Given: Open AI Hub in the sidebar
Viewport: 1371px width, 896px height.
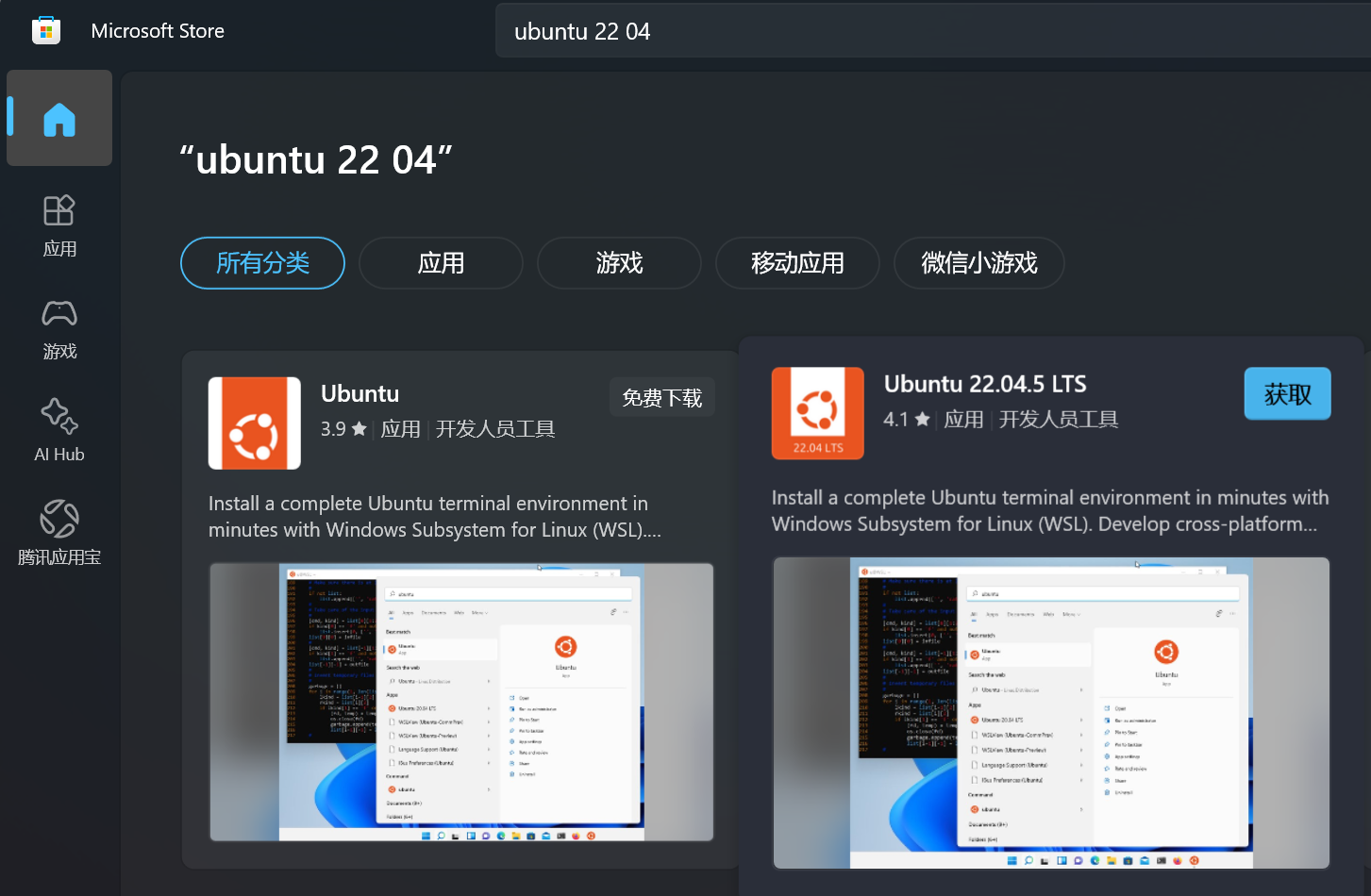Looking at the screenshot, I should [59, 431].
